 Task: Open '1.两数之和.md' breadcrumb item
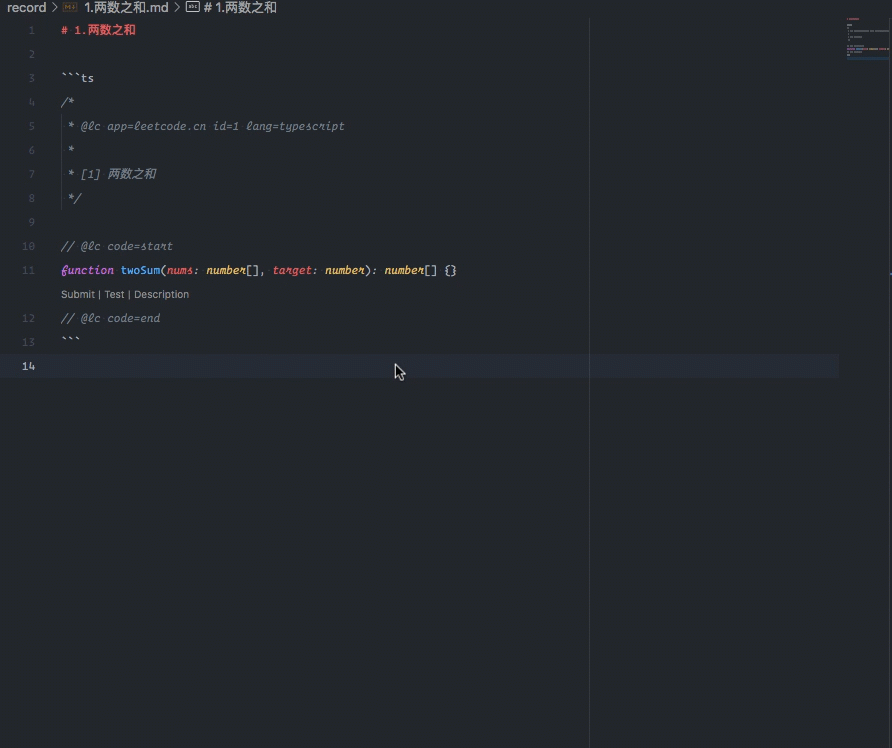(x=126, y=7)
